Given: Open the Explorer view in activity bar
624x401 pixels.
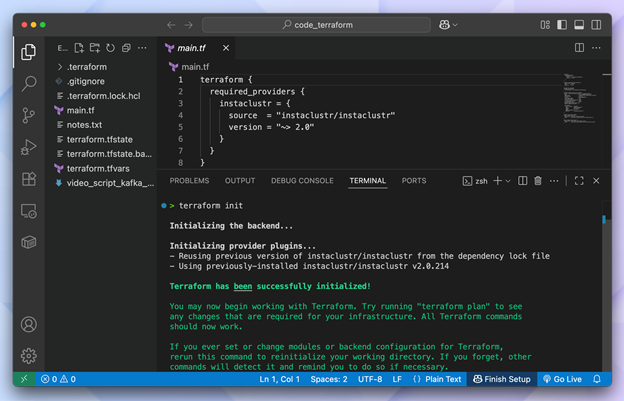Looking at the screenshot, I should coord(28,52).
